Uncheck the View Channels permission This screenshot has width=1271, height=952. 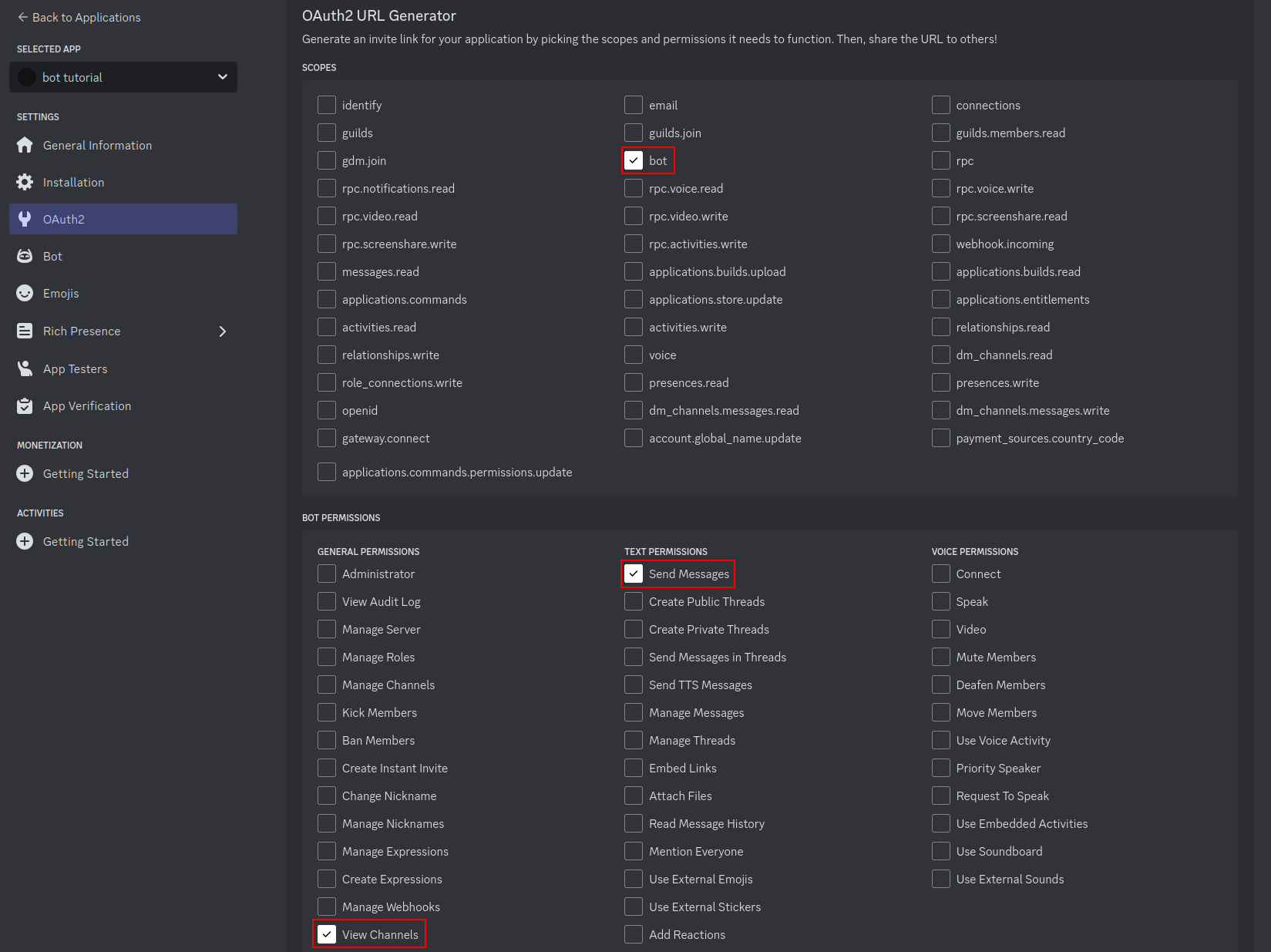(327, 934)
